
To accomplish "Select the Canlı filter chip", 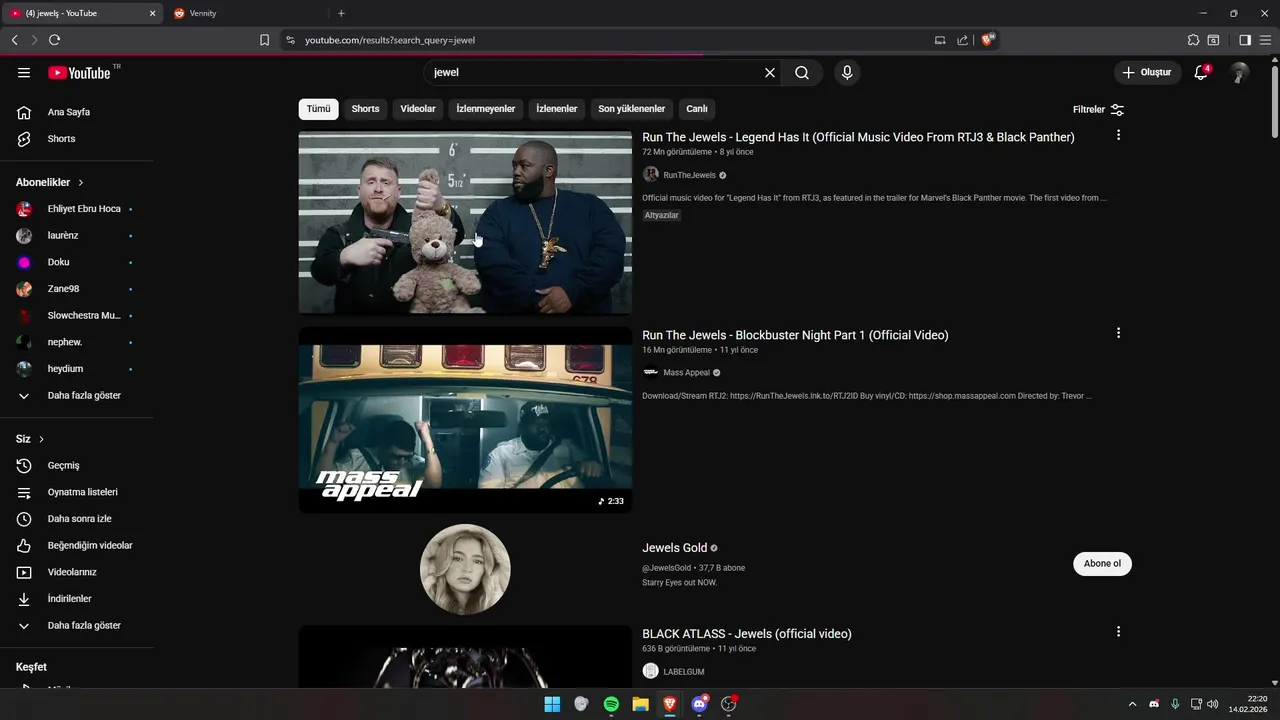I will click(x=697, y=109).
